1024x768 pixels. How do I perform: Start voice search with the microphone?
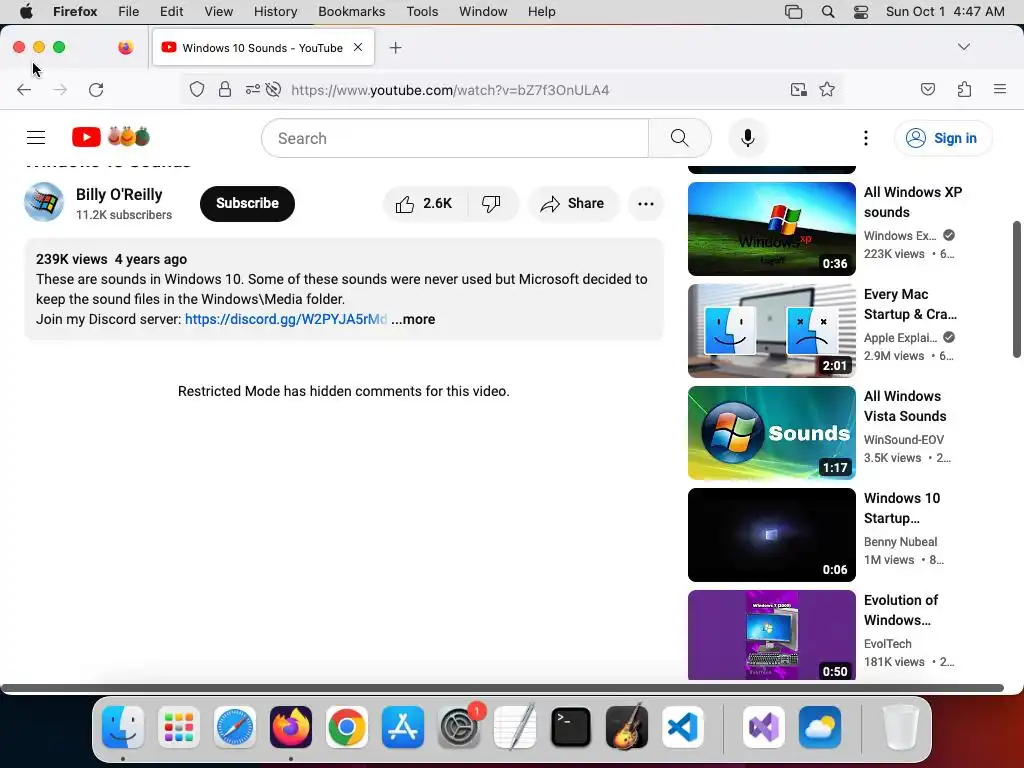(748, 138)
